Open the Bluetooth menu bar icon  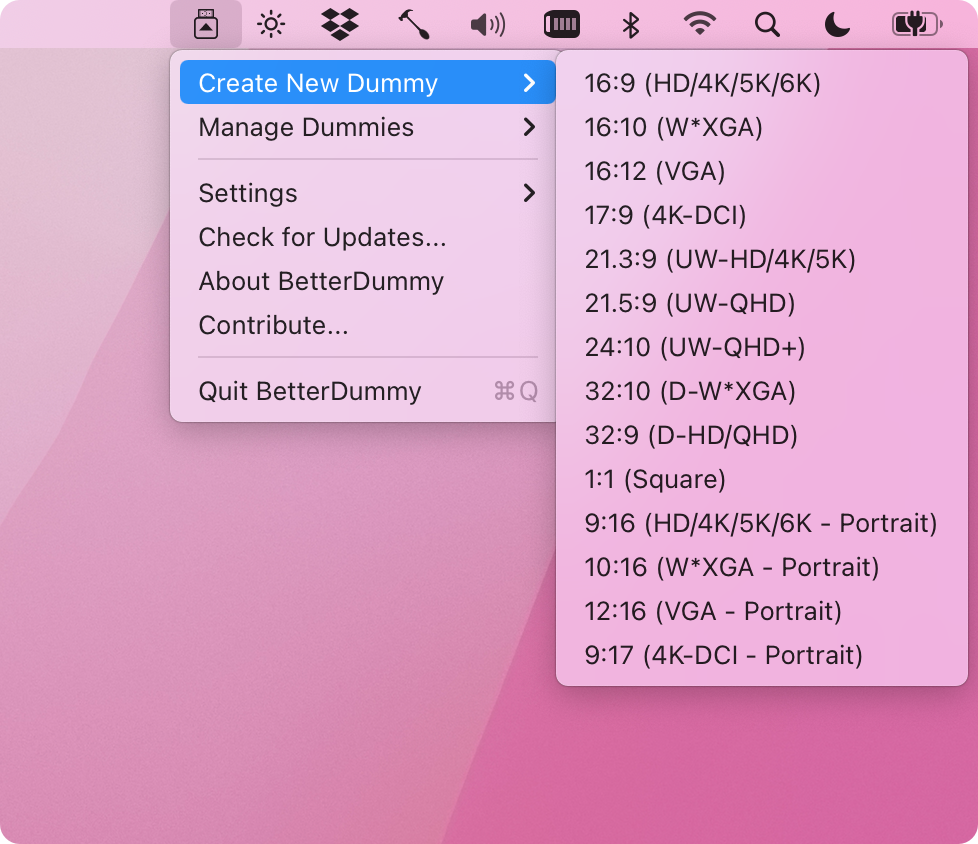point(631,25)
